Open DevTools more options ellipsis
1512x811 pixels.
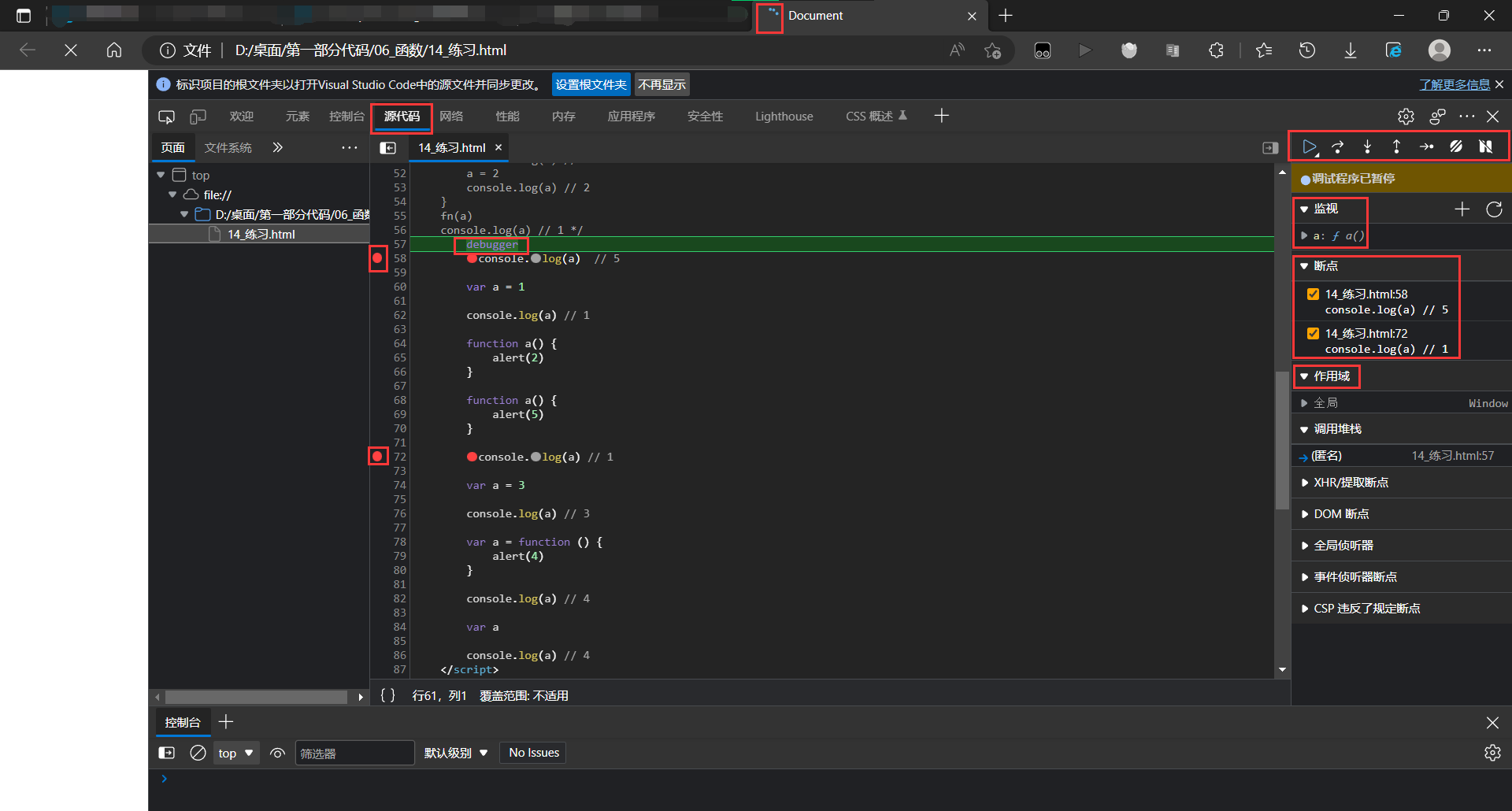[x=1466, y=117]
